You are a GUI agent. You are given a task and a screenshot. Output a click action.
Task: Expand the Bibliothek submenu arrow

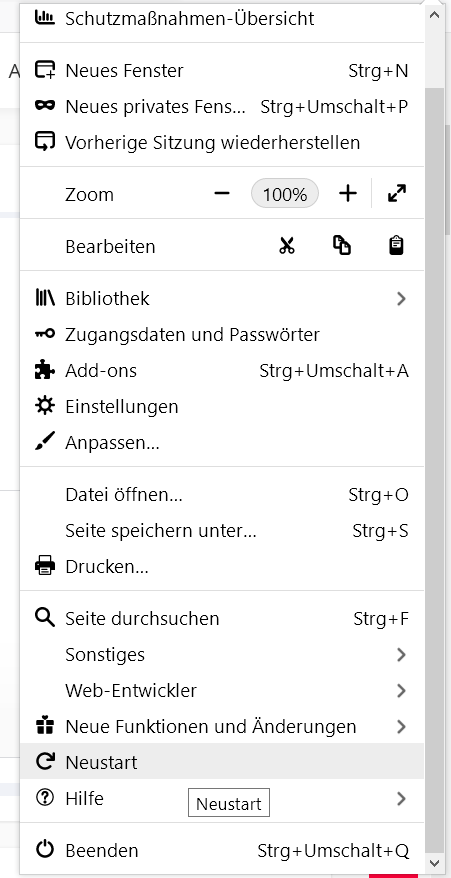point(401,298)
